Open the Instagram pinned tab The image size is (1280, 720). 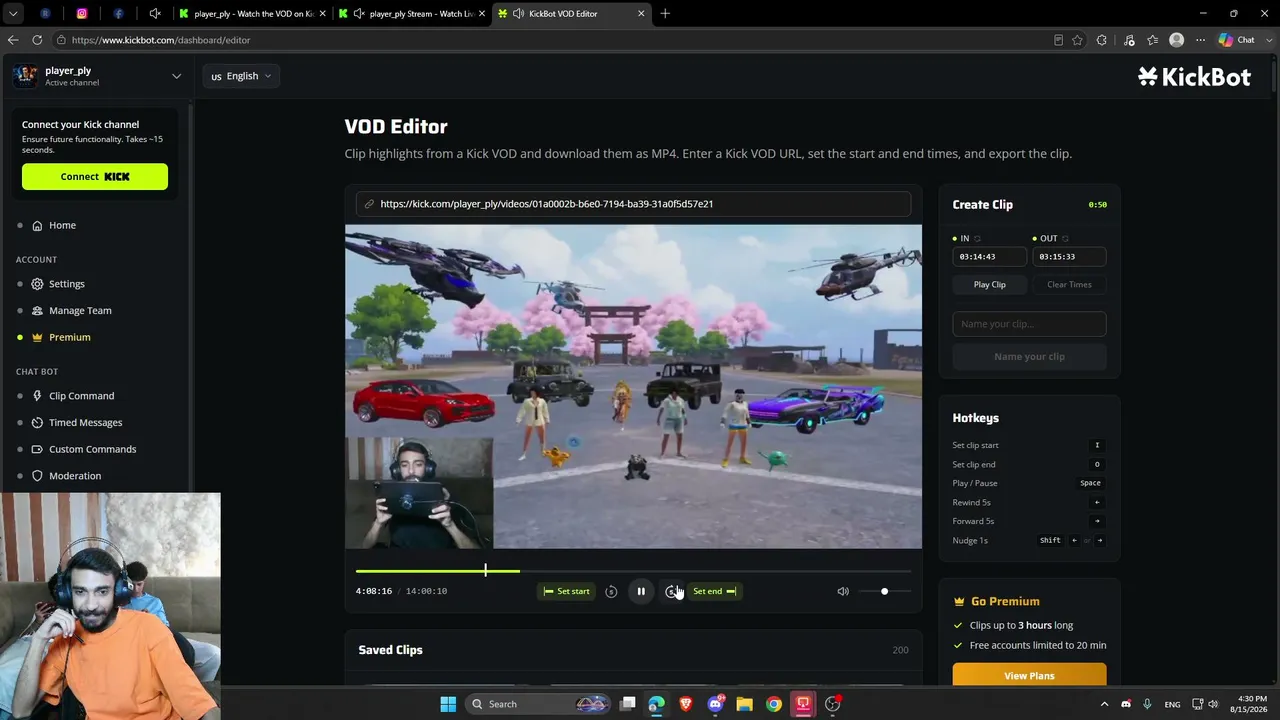[x=82, y=14]
